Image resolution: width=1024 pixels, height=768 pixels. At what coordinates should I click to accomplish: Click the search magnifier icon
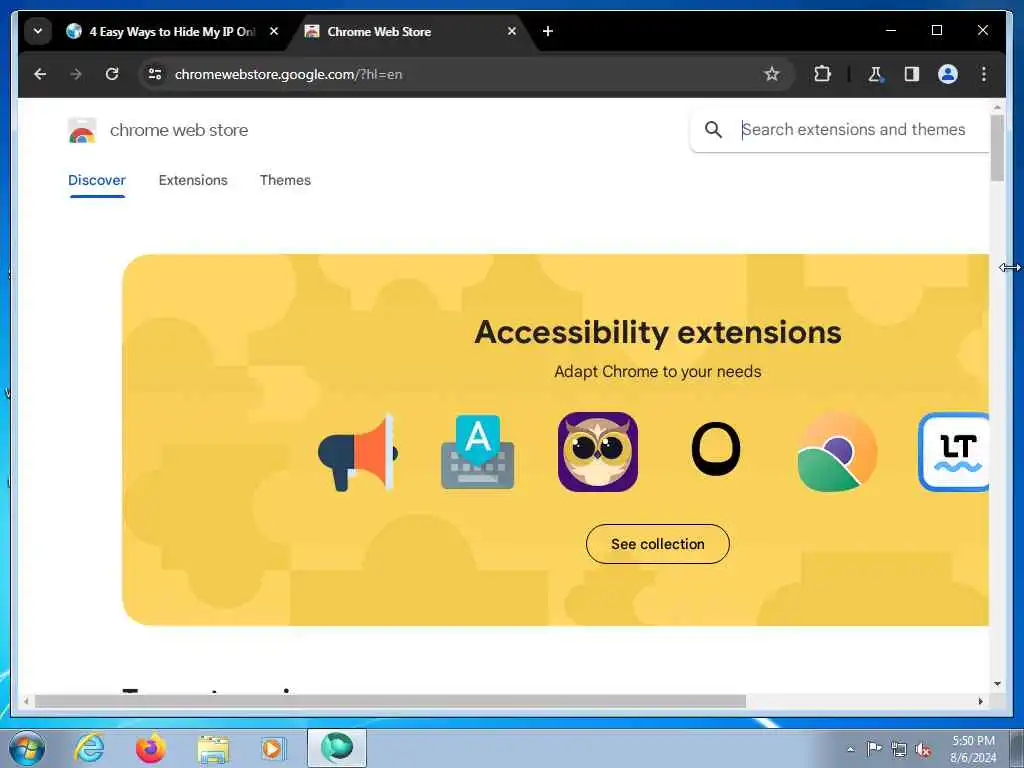tap(713, 130)
